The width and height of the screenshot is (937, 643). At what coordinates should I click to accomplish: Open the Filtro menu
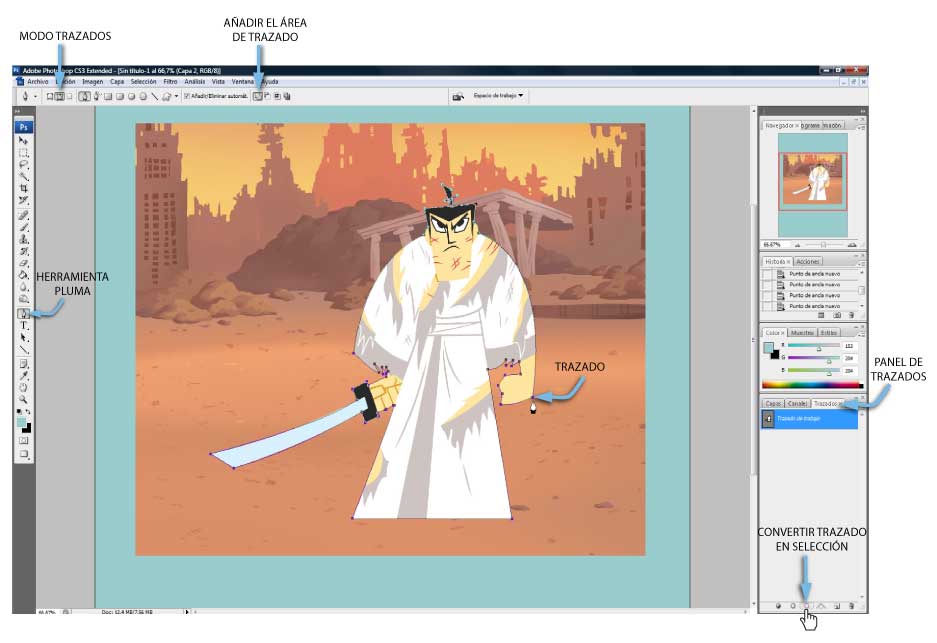click(170, 81)
